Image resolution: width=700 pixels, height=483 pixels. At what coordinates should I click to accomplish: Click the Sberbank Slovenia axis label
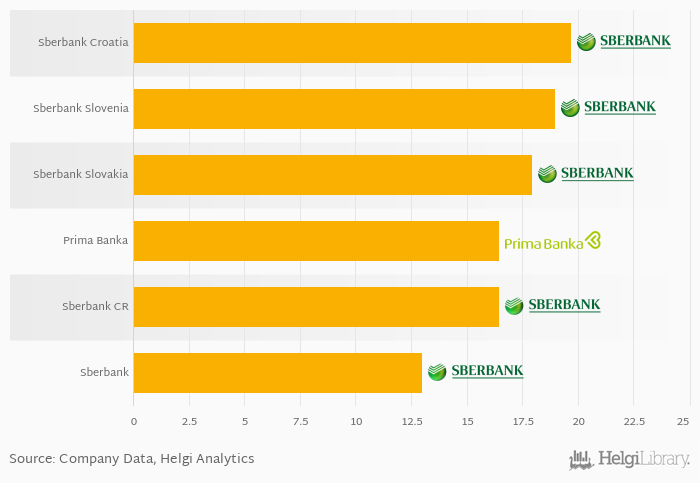[x=81, y=108]
